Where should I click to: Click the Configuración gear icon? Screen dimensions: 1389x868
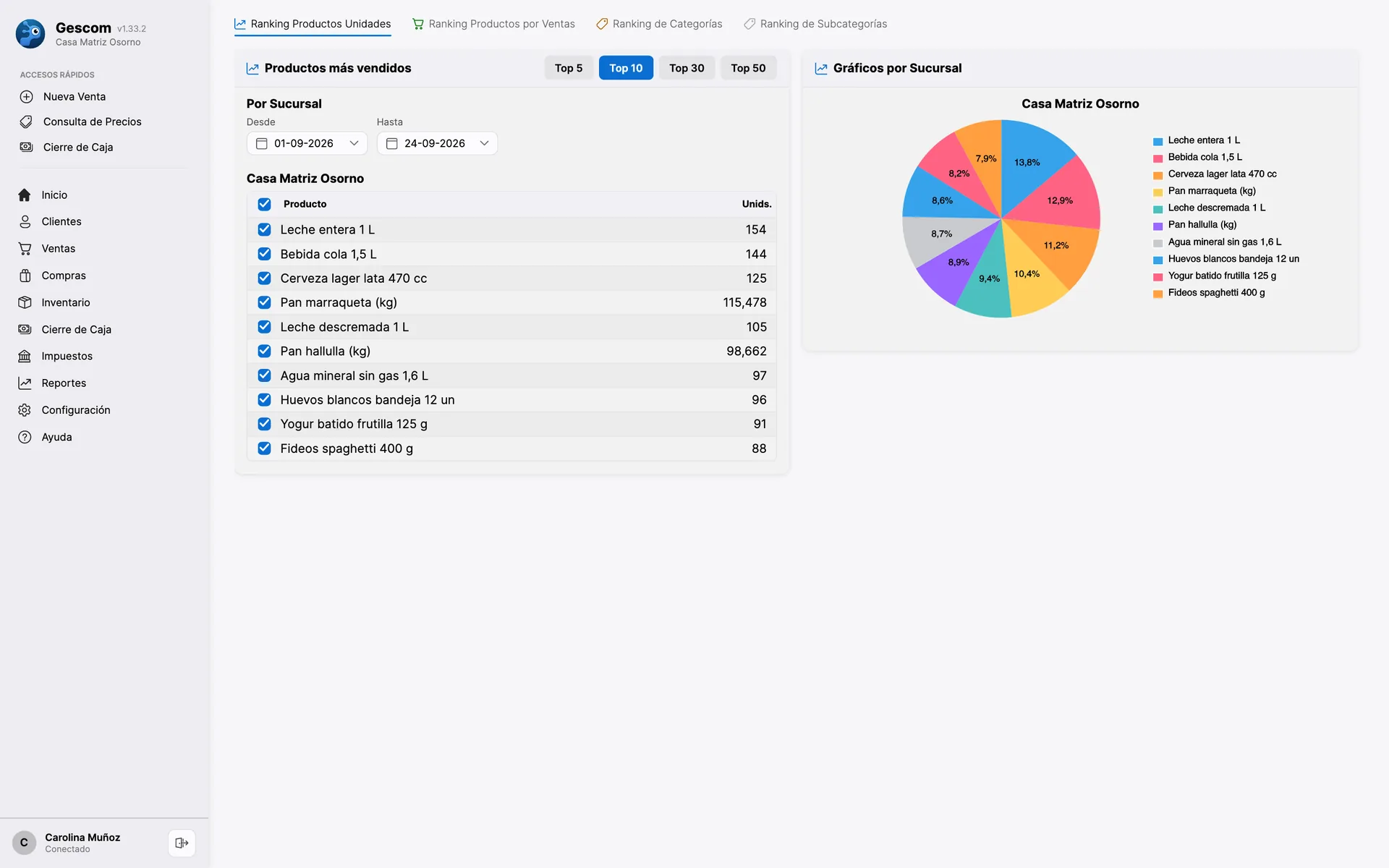pyautogui.click(x=25, y=410)
